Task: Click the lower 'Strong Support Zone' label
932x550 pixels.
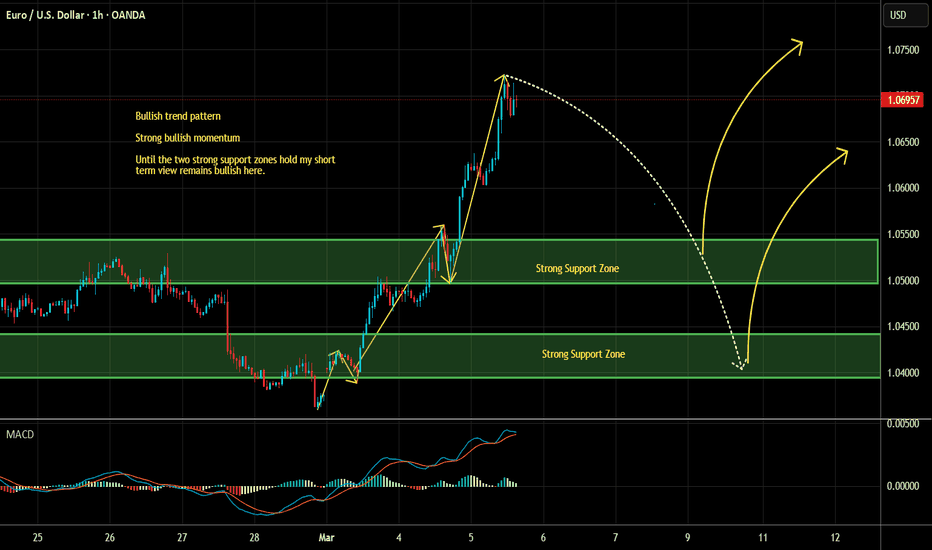Action: click(583, 354)
